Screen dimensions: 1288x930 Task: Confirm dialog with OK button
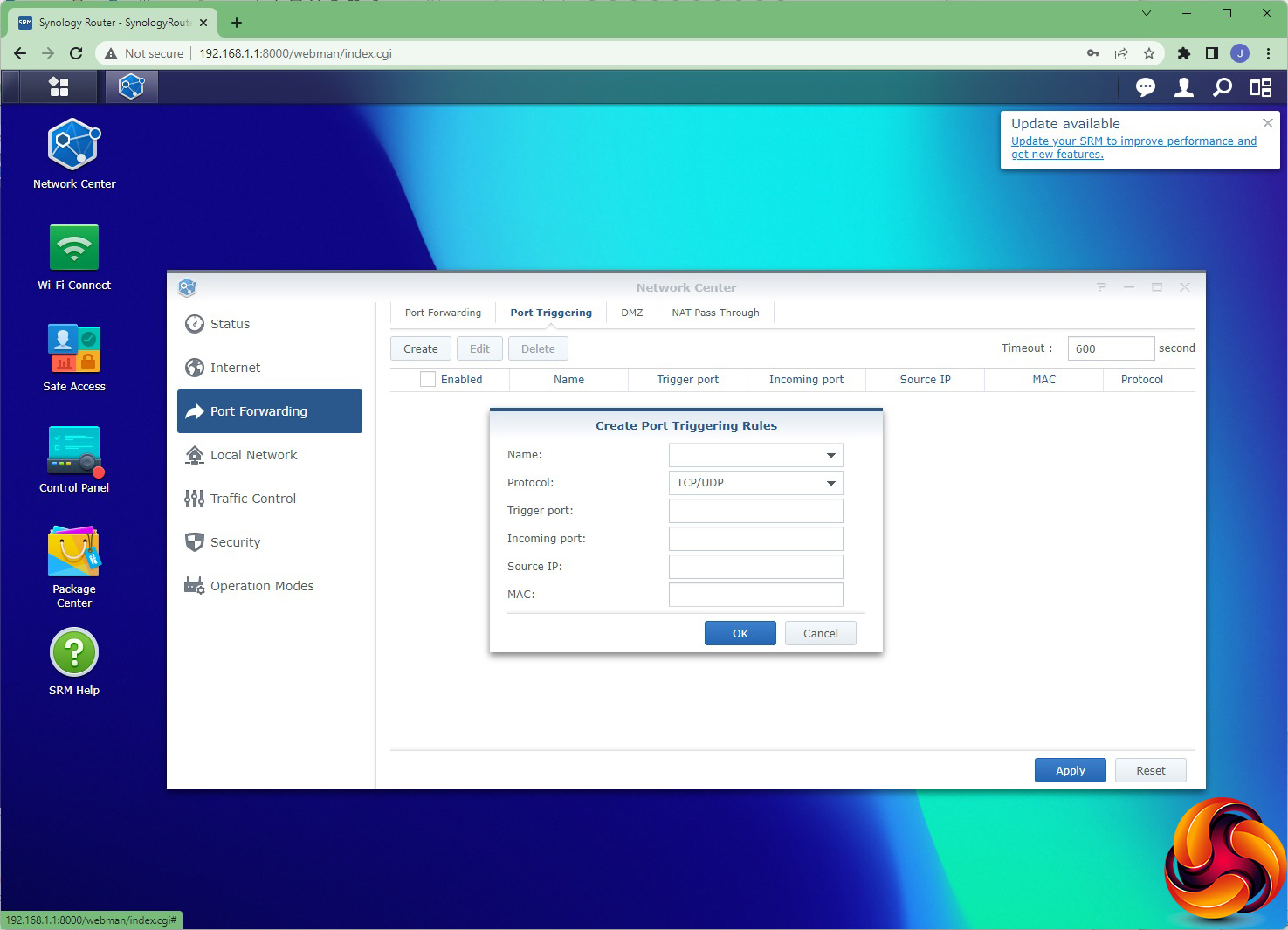740,633
